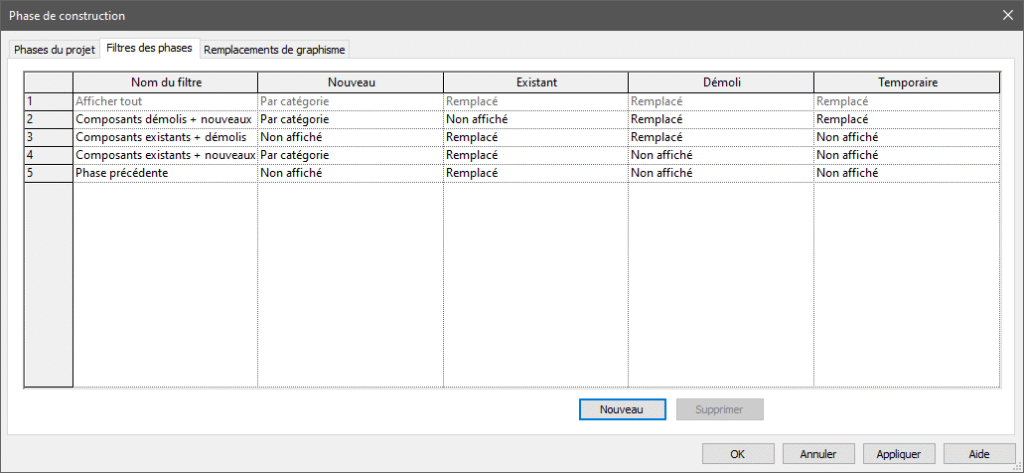Click the Nouveau button below the table
The width and height of the screenshot is (1024, 473).
(x=620, y=409)
